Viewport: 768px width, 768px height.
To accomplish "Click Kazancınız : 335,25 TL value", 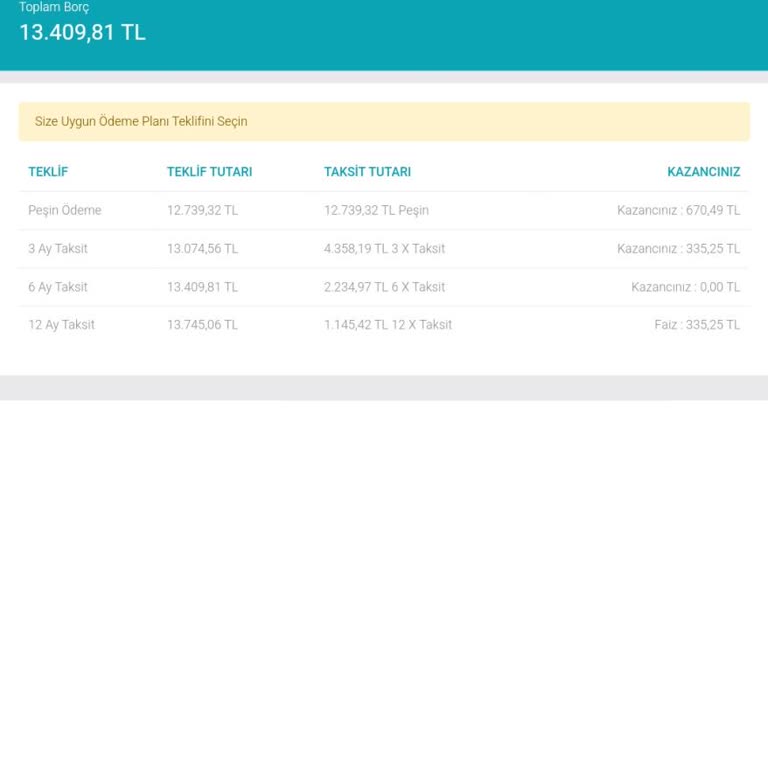I will (x=678, y=249).
